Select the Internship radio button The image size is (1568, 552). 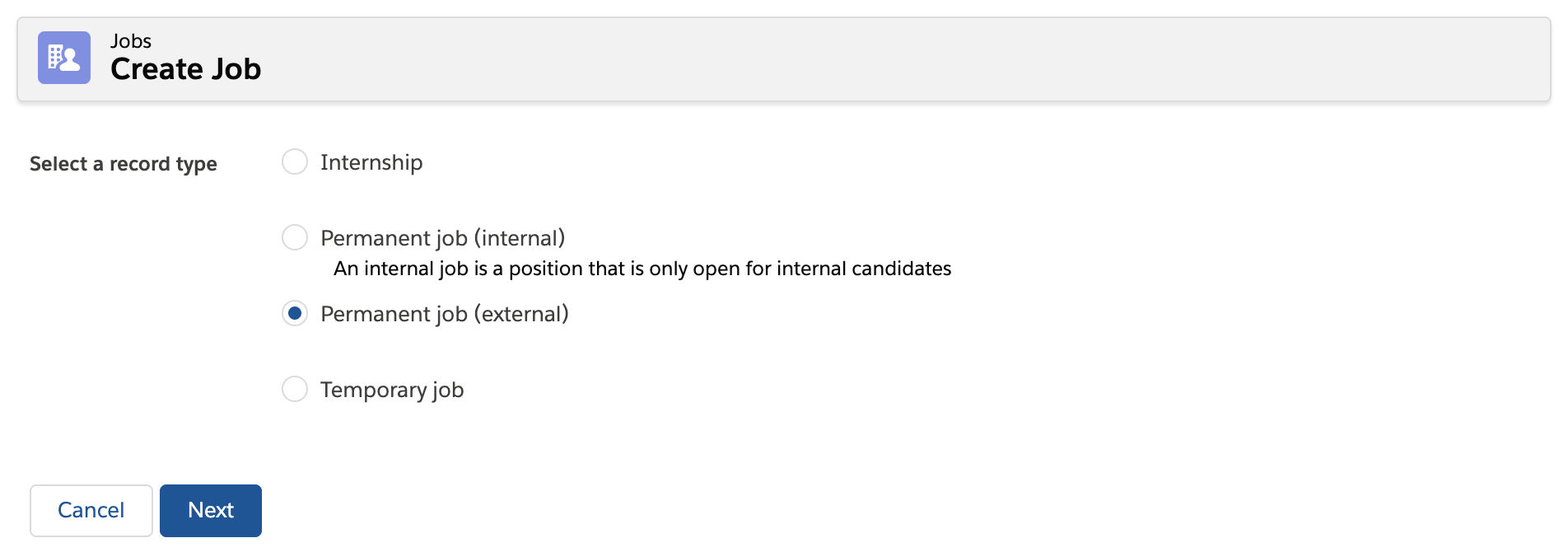pyautogui.click(x=295, y=161)
